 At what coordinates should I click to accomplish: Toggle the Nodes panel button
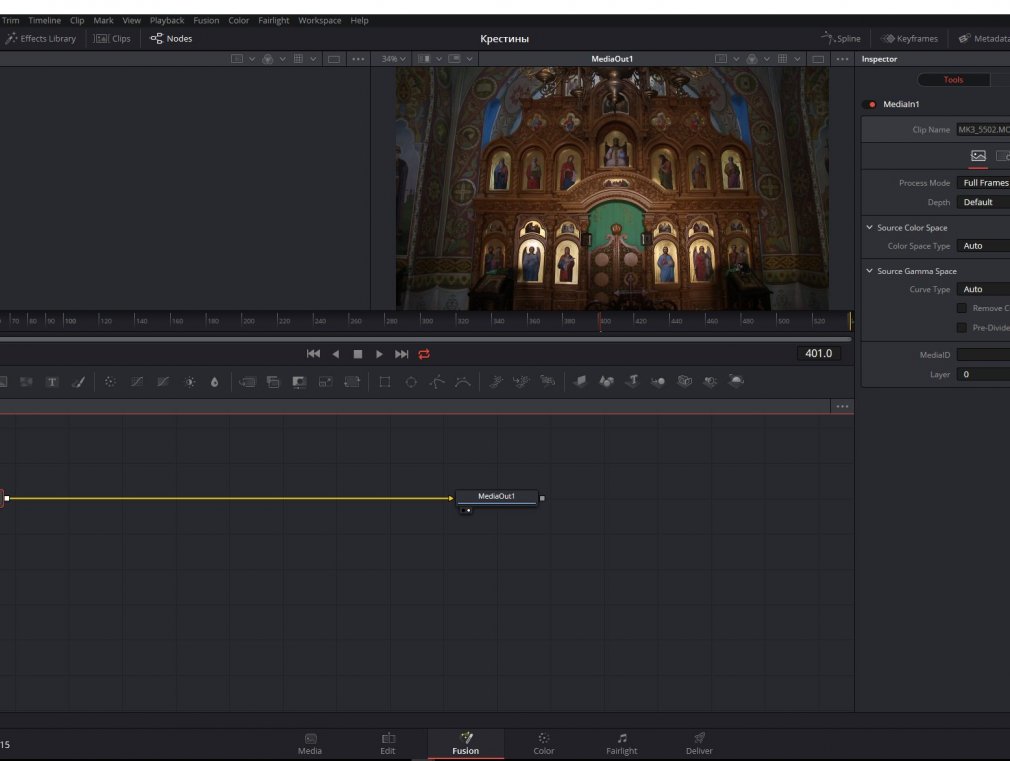(x=171, y=39)
